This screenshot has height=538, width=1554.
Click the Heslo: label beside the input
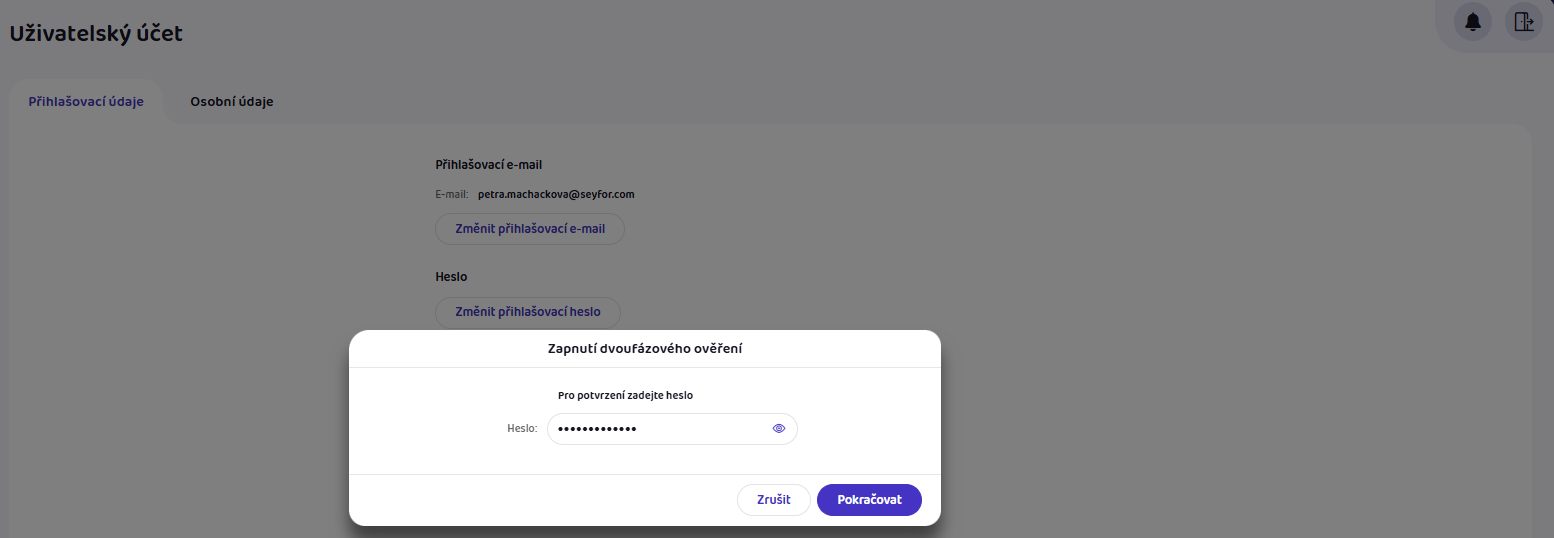(x=522, y=429)
